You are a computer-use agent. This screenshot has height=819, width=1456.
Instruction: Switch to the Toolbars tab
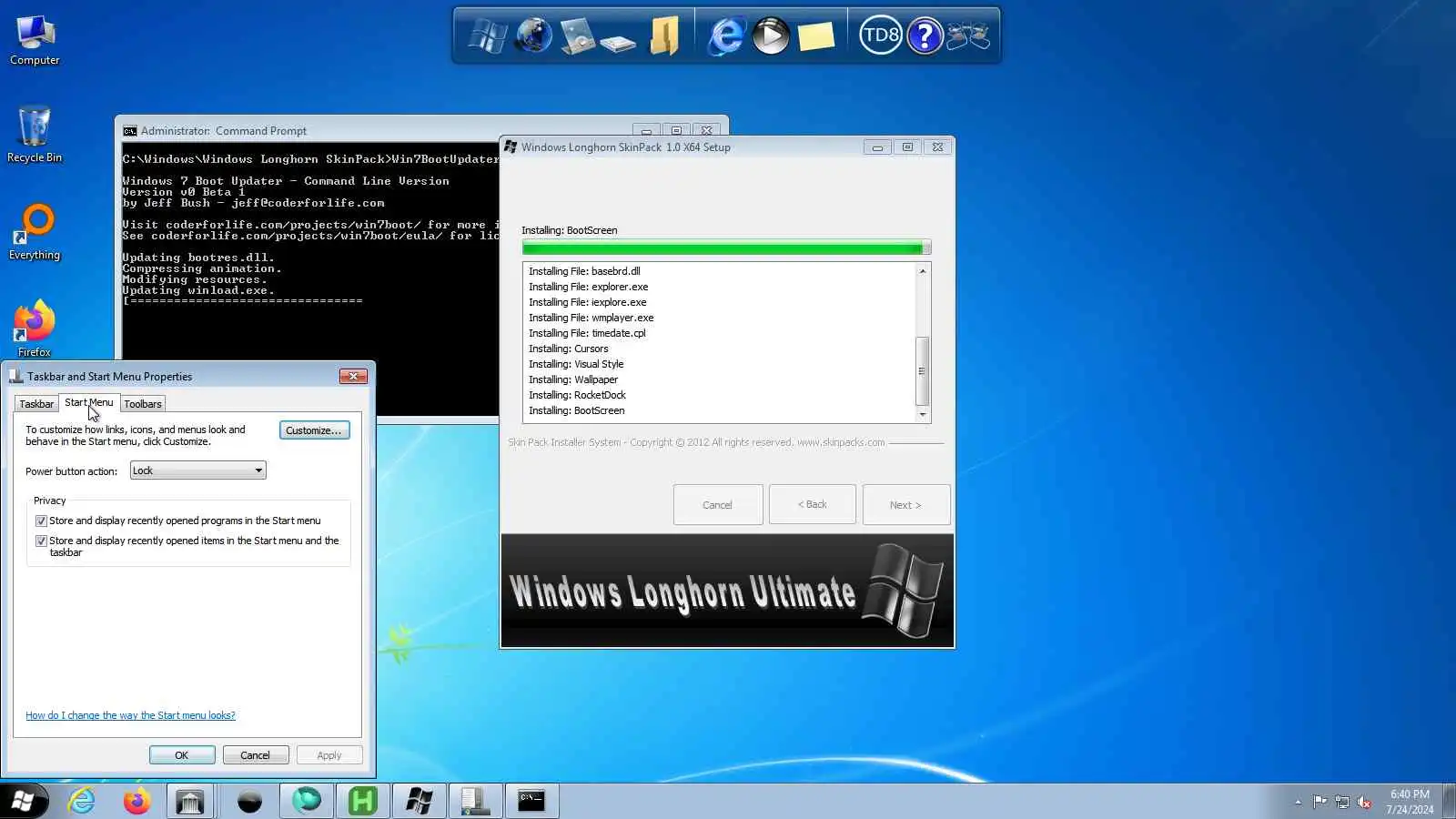tap(143, 404)
